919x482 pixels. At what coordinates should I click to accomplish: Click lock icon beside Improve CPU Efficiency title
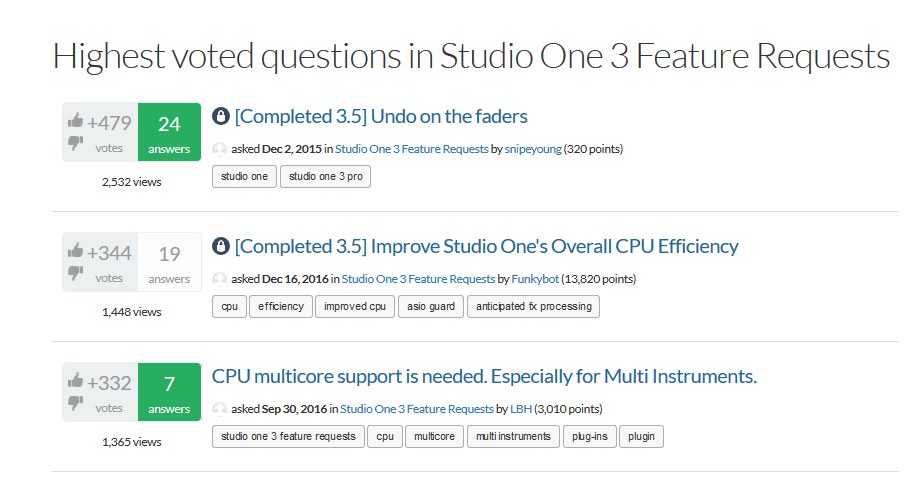[x=220, y=246]
